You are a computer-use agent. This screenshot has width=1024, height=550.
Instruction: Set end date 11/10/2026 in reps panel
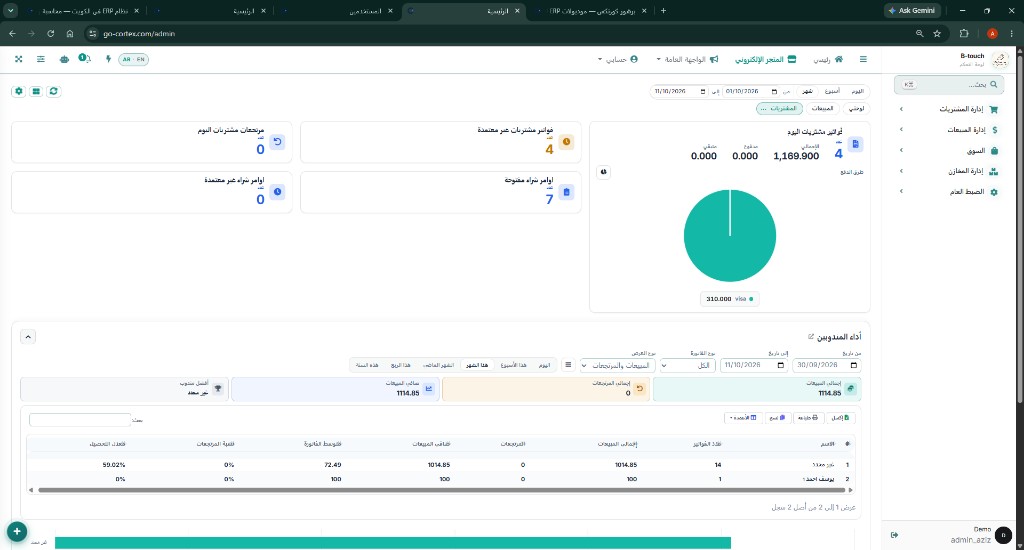(x=754, y=366)
